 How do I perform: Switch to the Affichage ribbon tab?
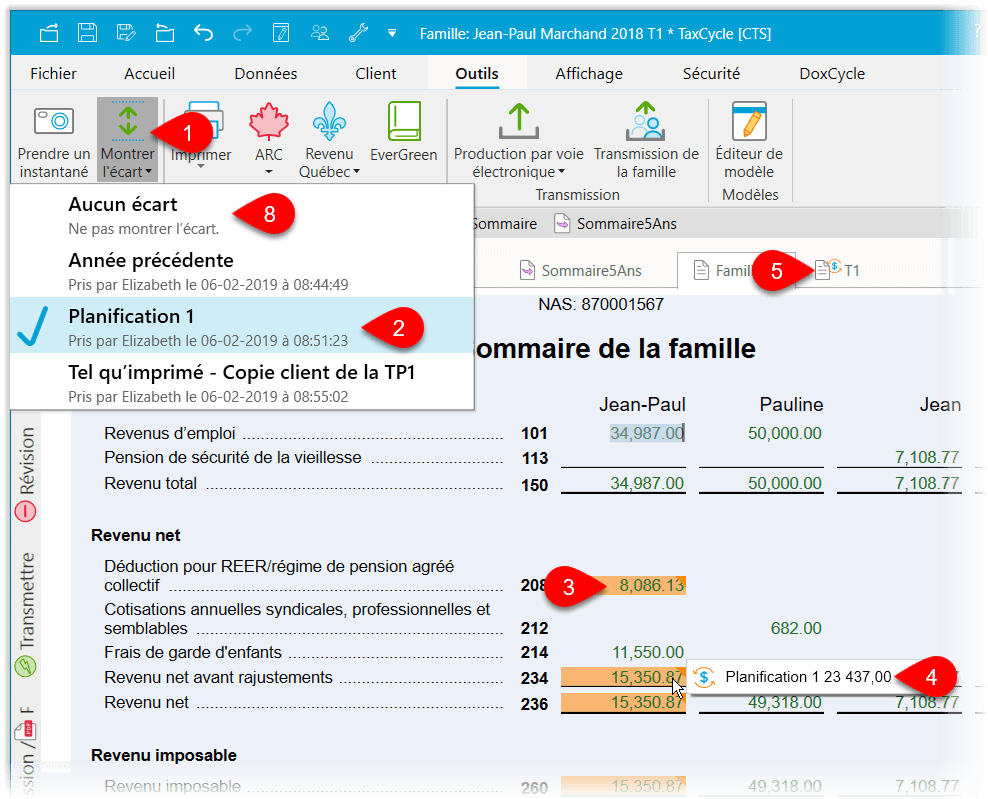[589, 74]
